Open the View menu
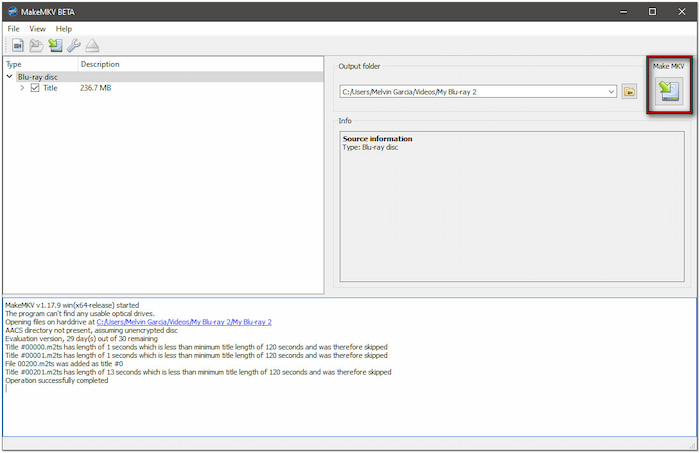 click(x=38, y=29)
